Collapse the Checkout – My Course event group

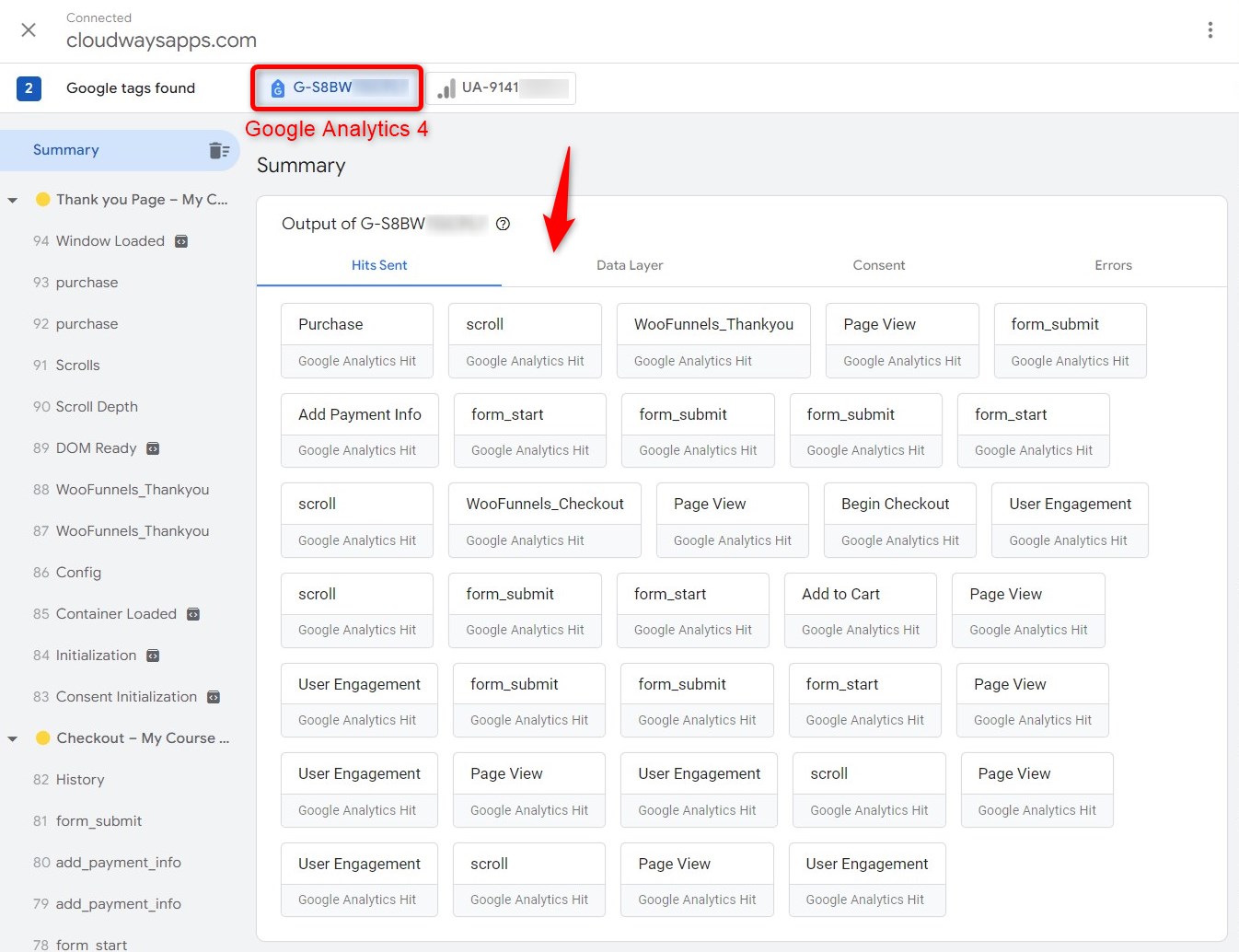pyautogui.click(x=13, y=737)
